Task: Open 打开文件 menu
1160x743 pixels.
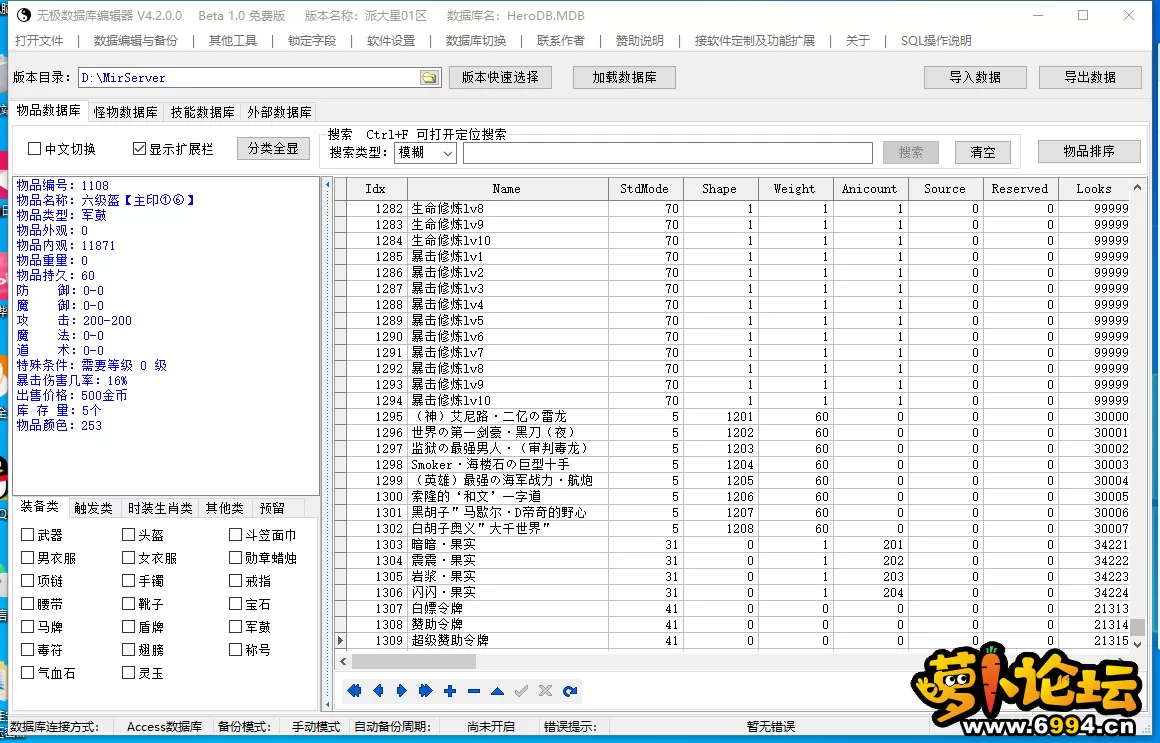Action: click(39, 41)
